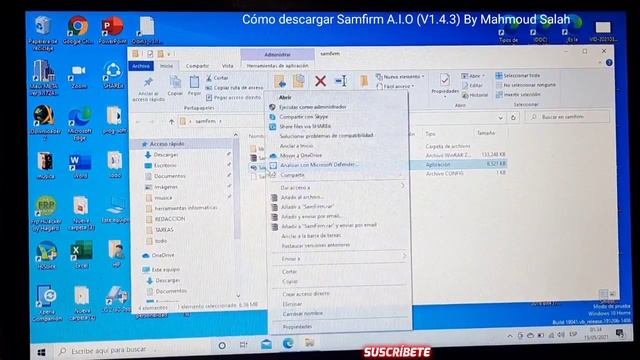Open the SHAREit desktop shortcut

coord(113,75)
